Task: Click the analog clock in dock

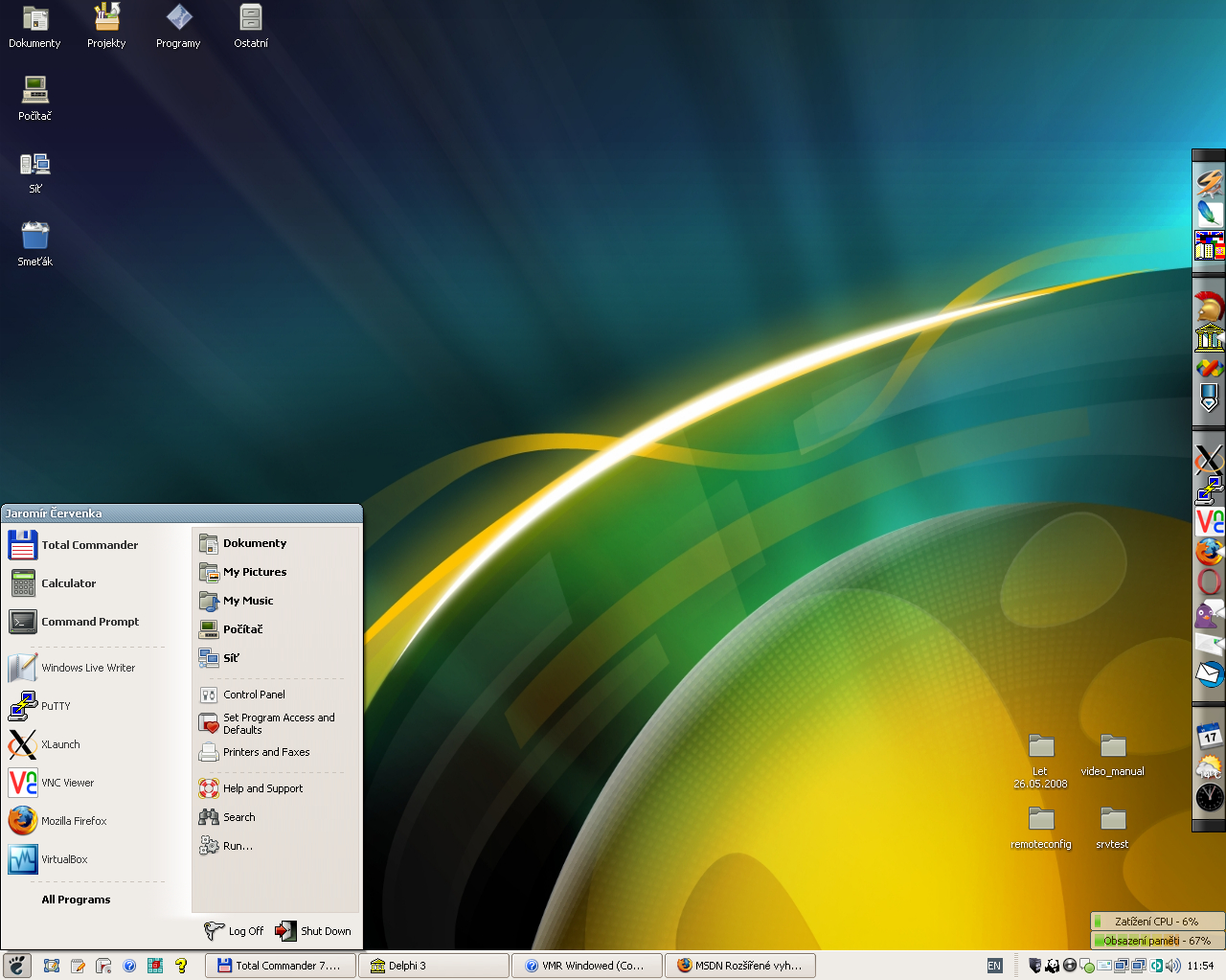Action: (x=1210, y=797)
